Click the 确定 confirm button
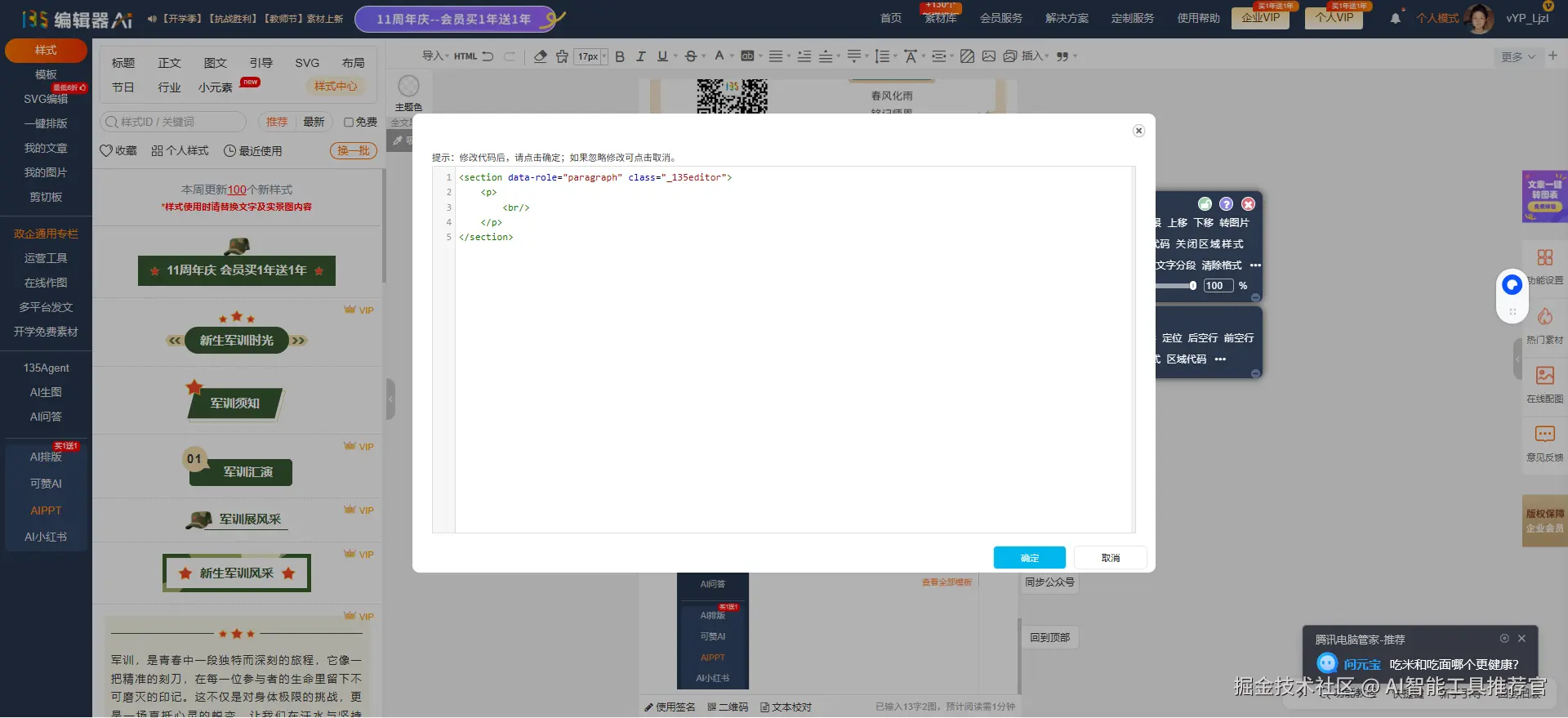Image resolution: width=1568 pixels, height=718 pixels. tap(1029, 558)
